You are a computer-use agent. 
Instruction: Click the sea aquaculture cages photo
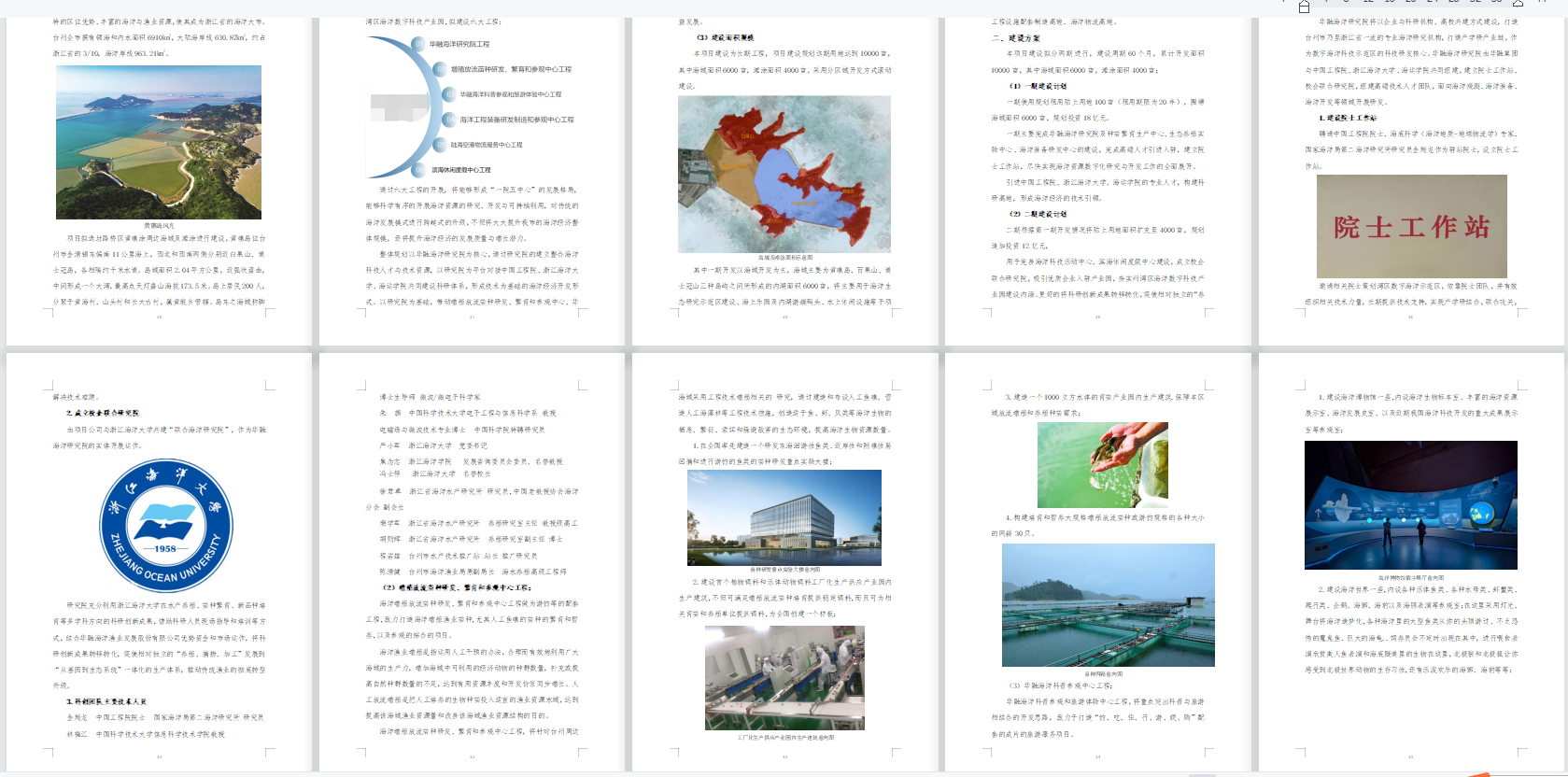(1109, 605)
